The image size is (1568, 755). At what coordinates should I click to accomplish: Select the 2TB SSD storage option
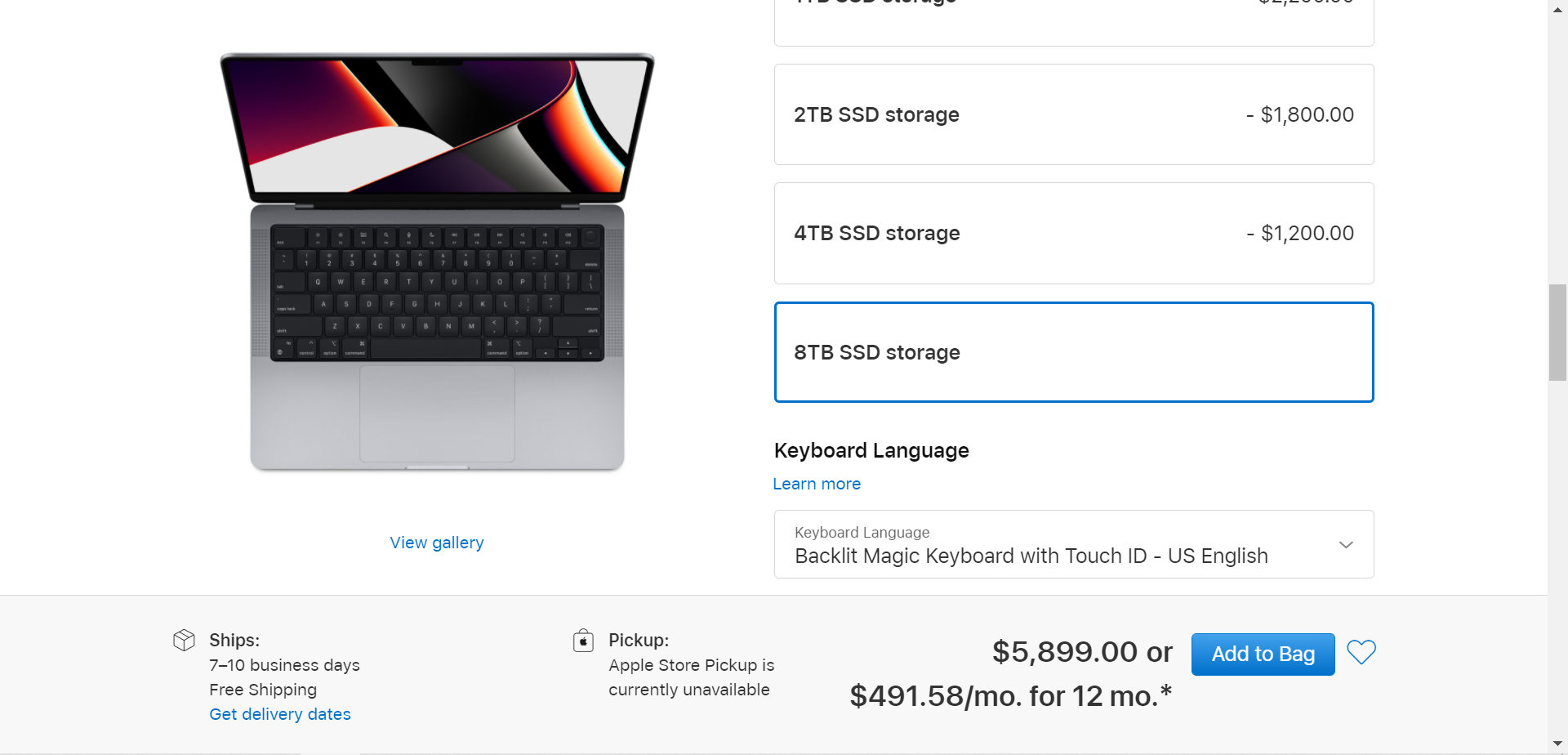pos(1073,114)
